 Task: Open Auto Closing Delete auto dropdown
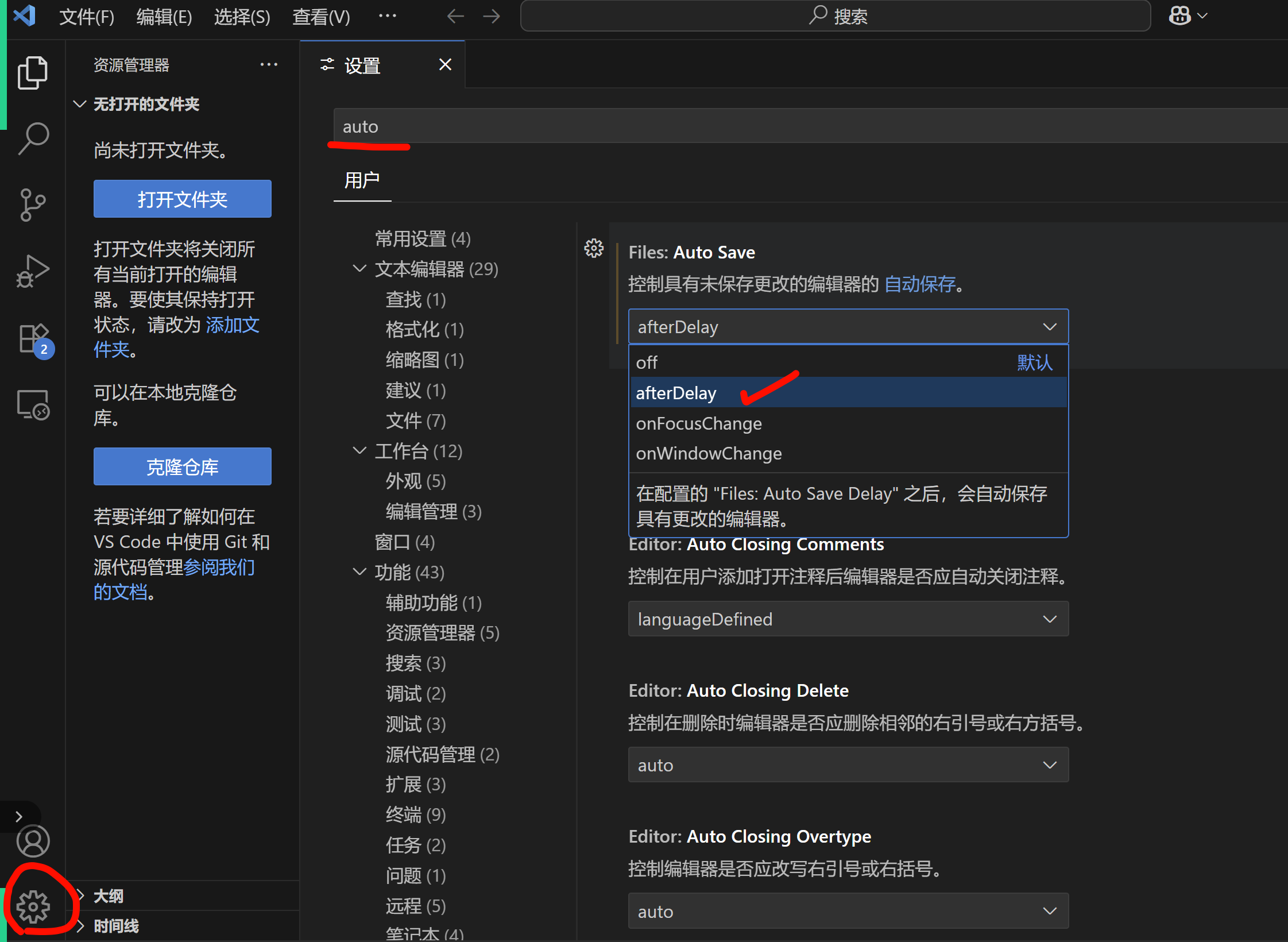[848, 765]
